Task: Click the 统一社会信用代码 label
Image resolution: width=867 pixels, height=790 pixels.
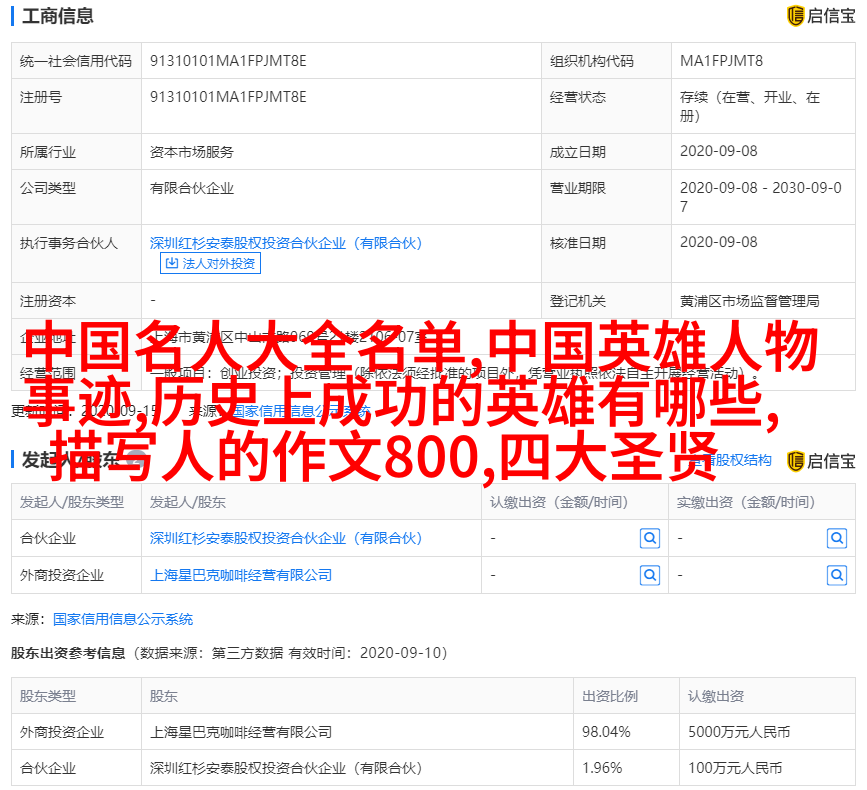Action: (76, 61)
